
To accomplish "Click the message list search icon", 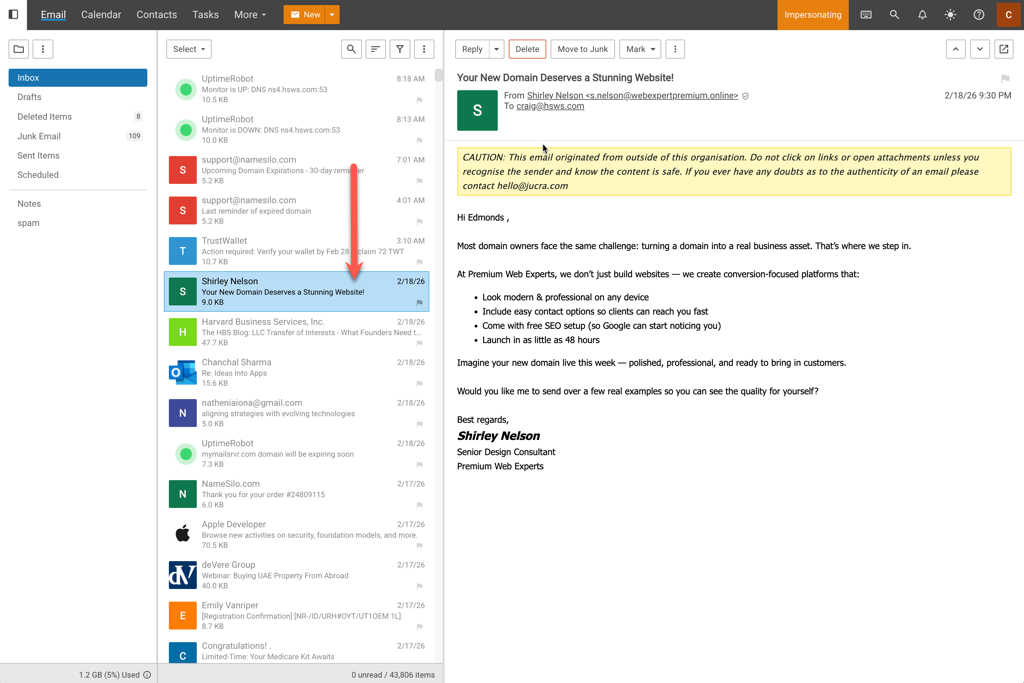I will tap(351, 49).
